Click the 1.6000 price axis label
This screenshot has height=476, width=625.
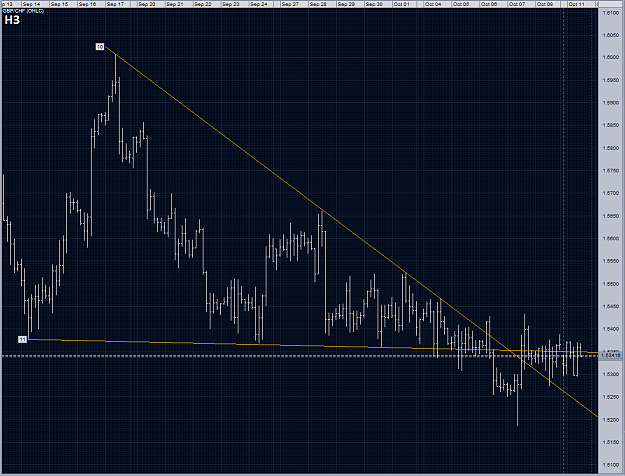pyautogui.click(x=610, y=57)
